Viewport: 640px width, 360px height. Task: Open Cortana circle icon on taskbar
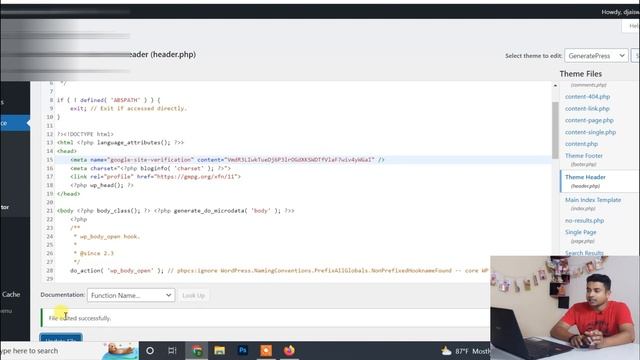[x=150, y=351]
